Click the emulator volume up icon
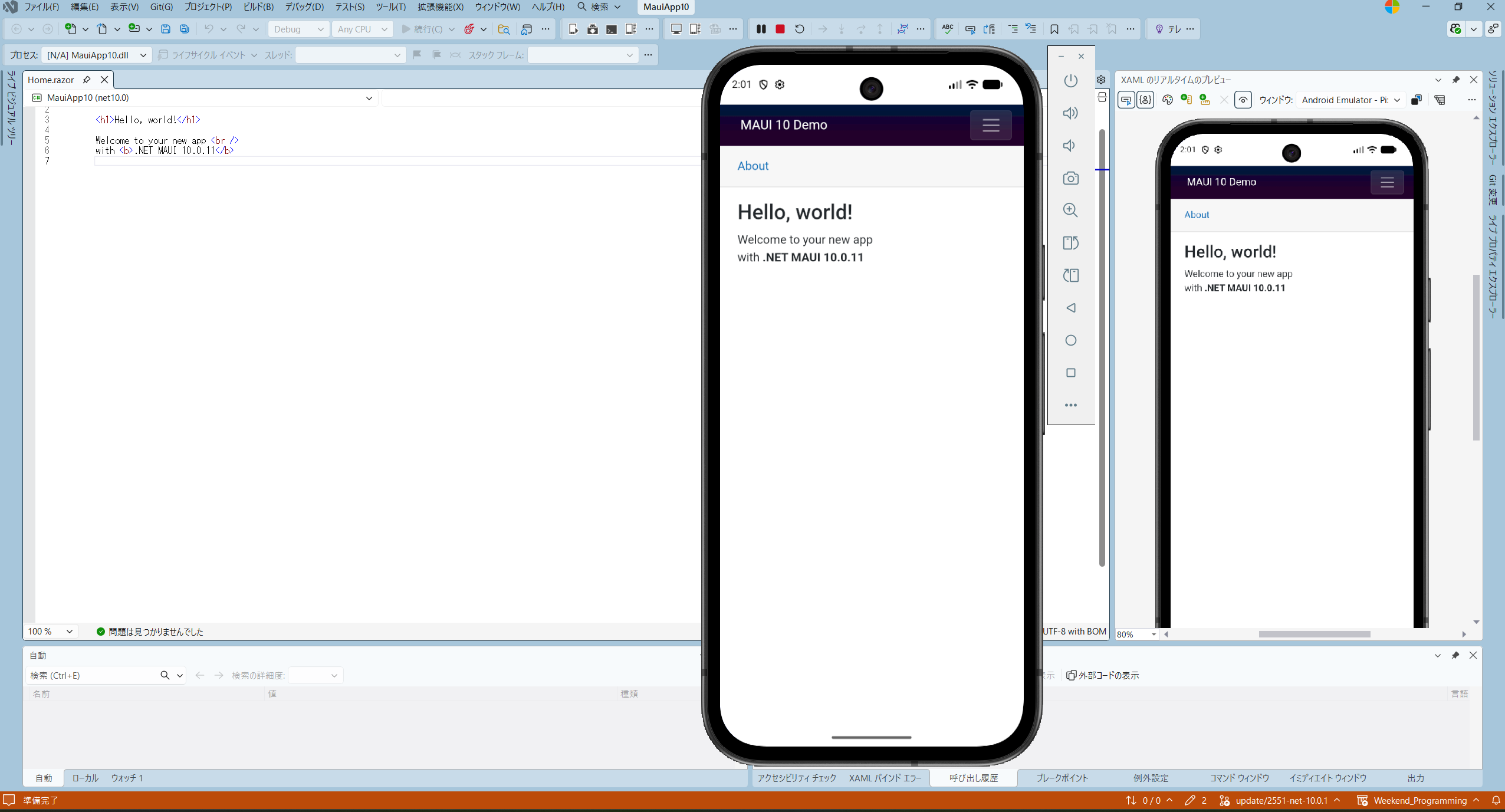 click(1070, 113)
